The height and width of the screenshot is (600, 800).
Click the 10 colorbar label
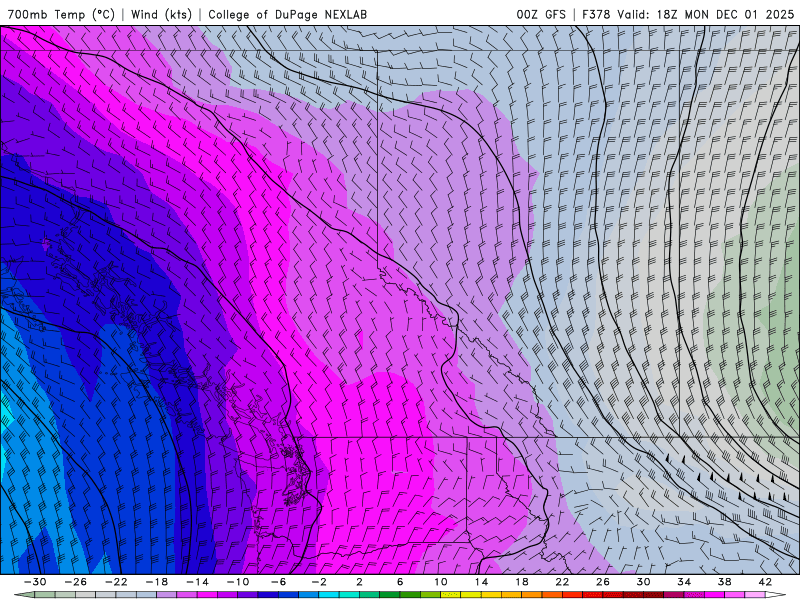[441, 582]
